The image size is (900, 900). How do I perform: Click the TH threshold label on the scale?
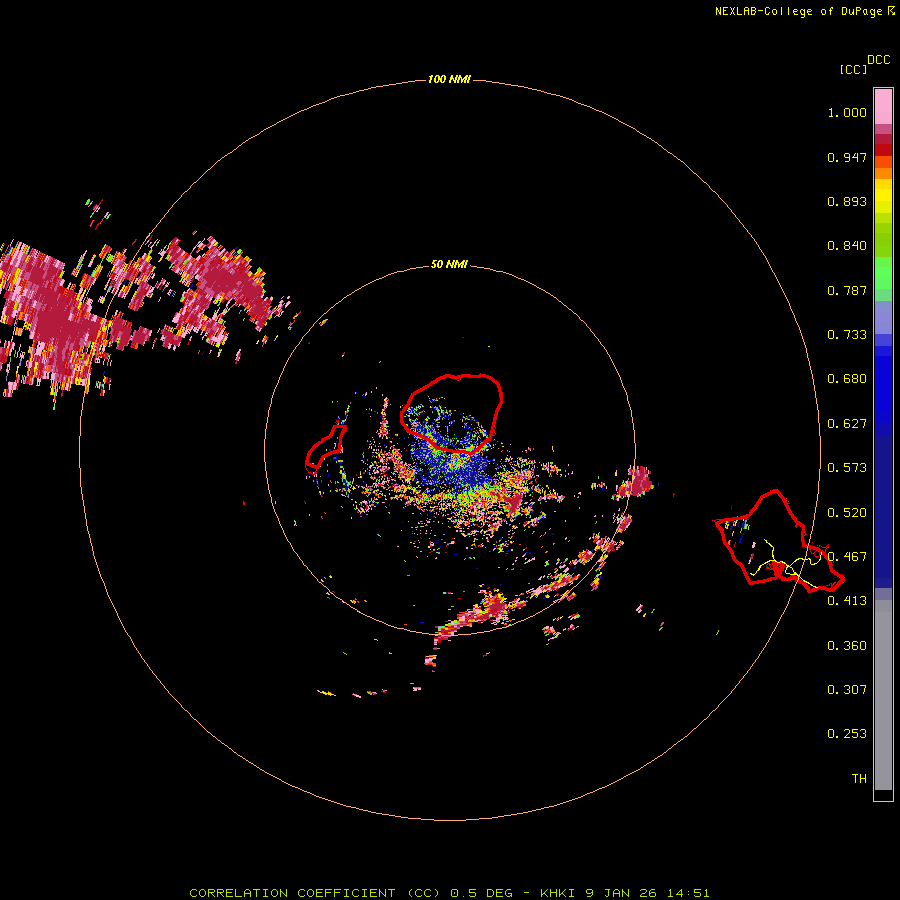click(859, 779)
